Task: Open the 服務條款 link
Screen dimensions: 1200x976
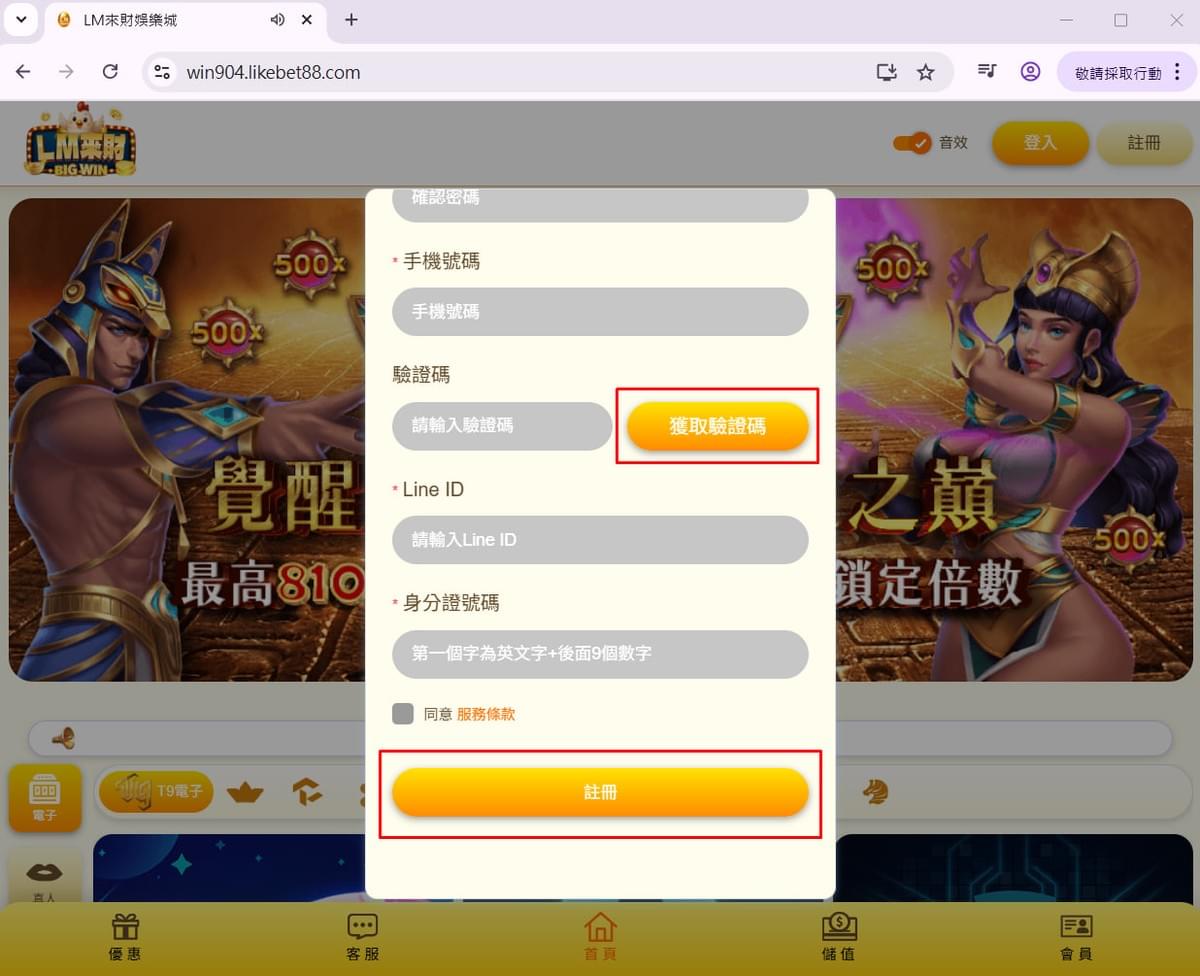Action: pyautogui.click(x=486, y=714)
